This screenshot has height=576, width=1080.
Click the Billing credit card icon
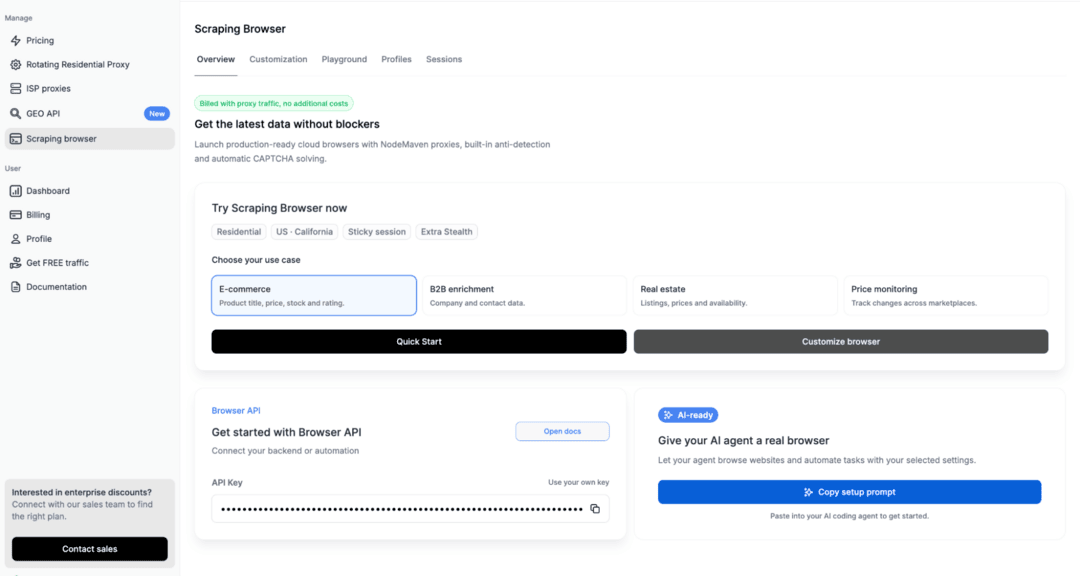[15, 215]
